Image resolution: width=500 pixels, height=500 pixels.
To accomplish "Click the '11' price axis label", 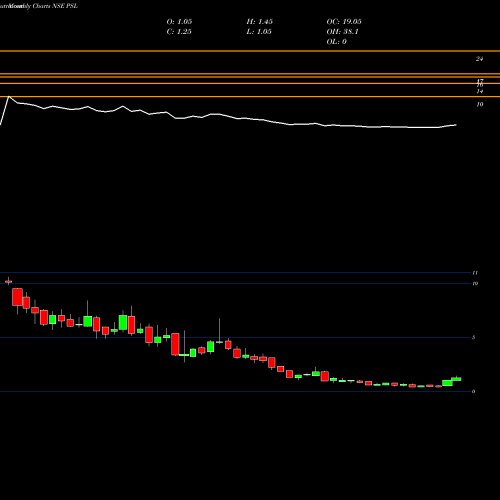I will coord(475,273).
